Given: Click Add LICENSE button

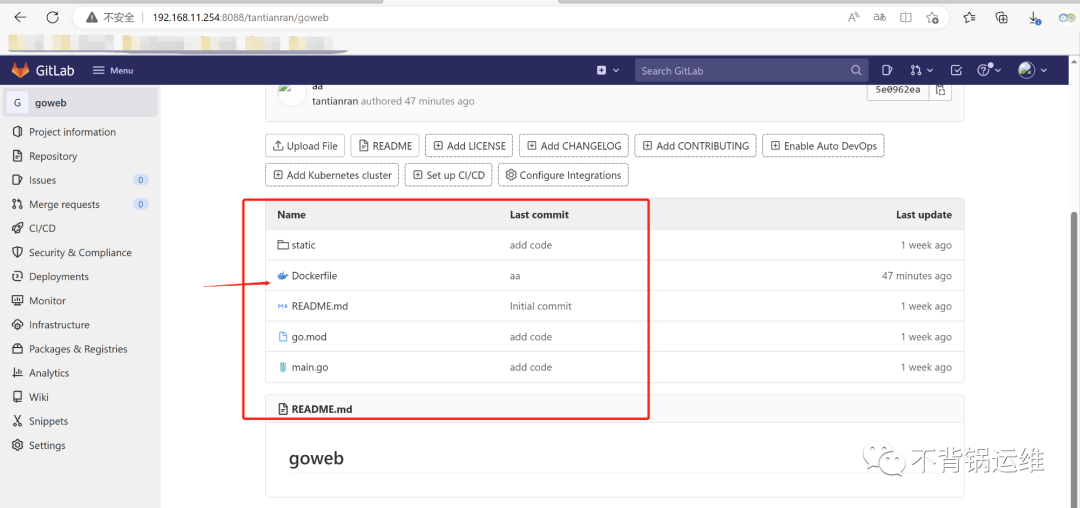Looking at the screenshot, I should pos(469,146).
